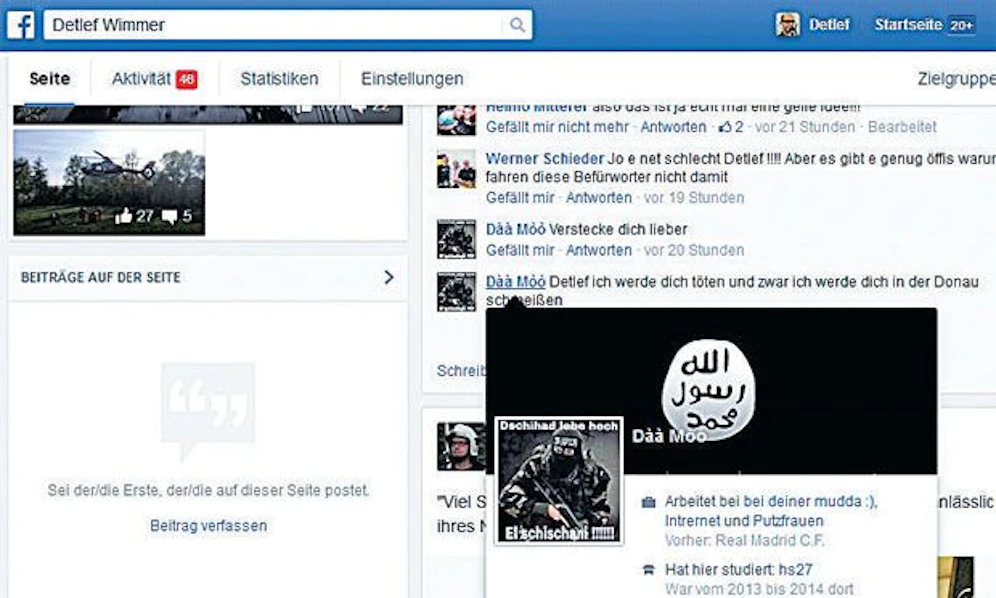The width and height of the screenshot is (996, 598).
Task: Open Detlef profile name link
Action: pos(829,24)
